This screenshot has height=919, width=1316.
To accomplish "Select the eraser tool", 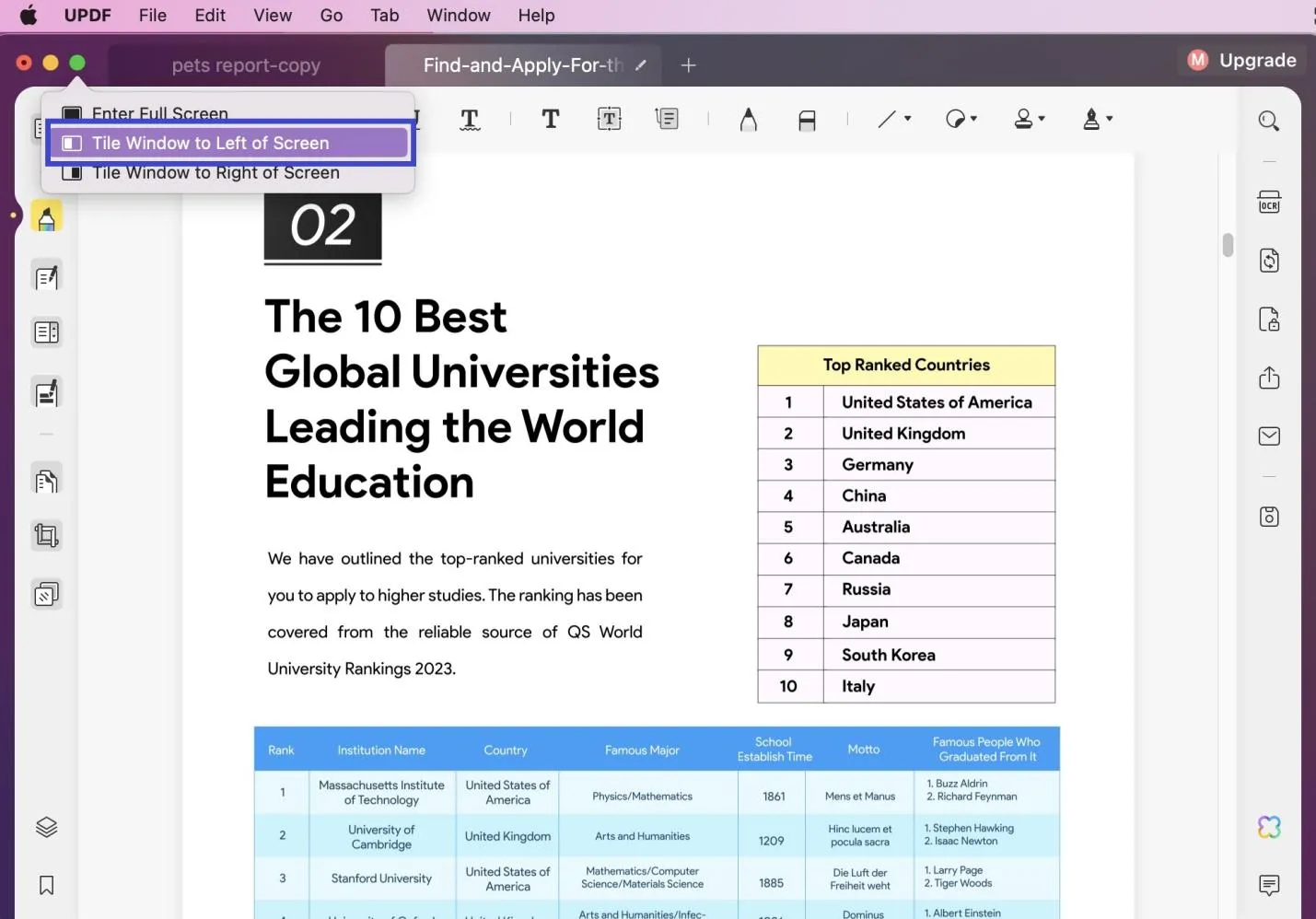I will 807,120.
